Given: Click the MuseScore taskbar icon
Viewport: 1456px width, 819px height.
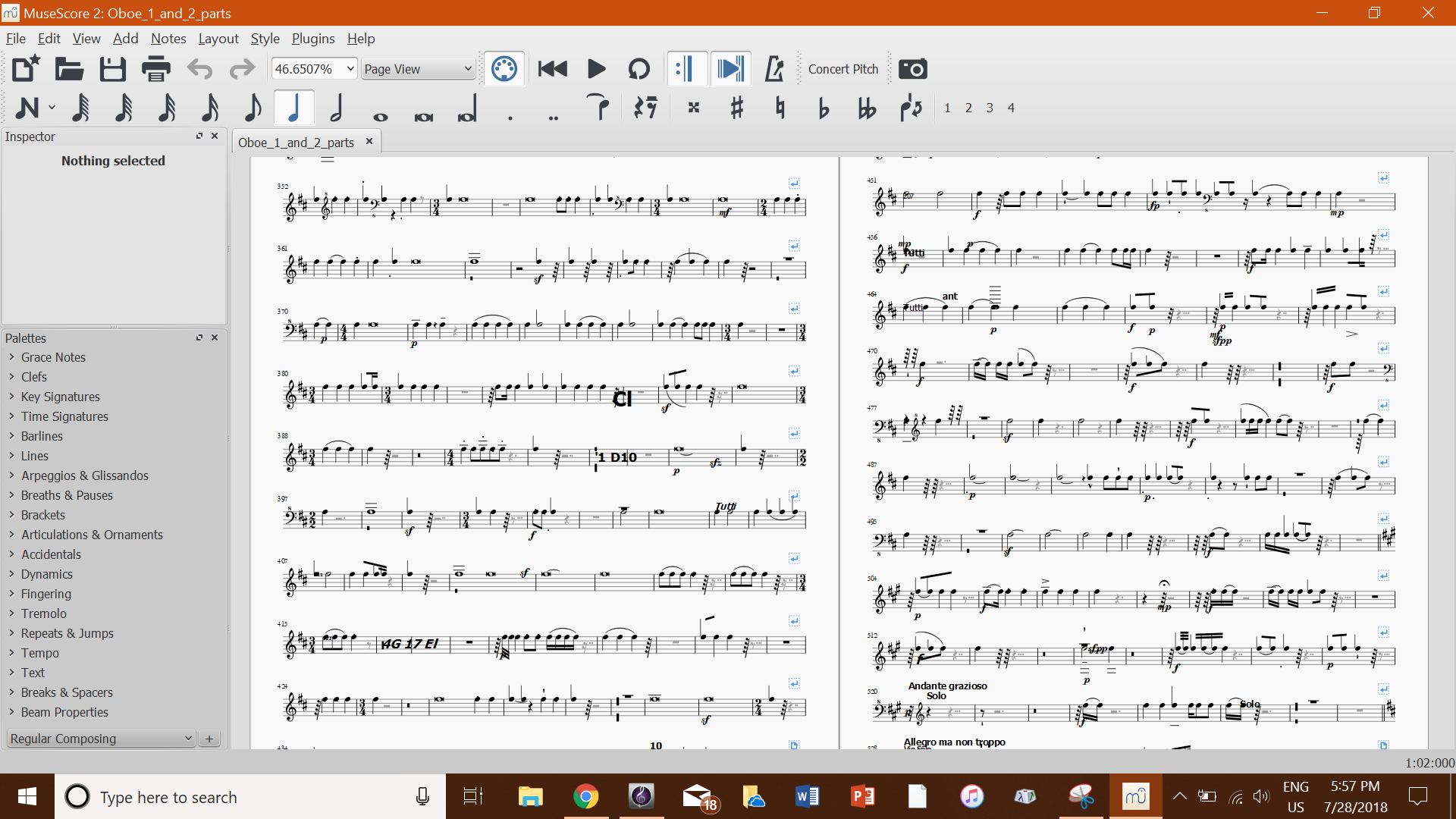Looking at the screenshot, I should (1135, 796).
